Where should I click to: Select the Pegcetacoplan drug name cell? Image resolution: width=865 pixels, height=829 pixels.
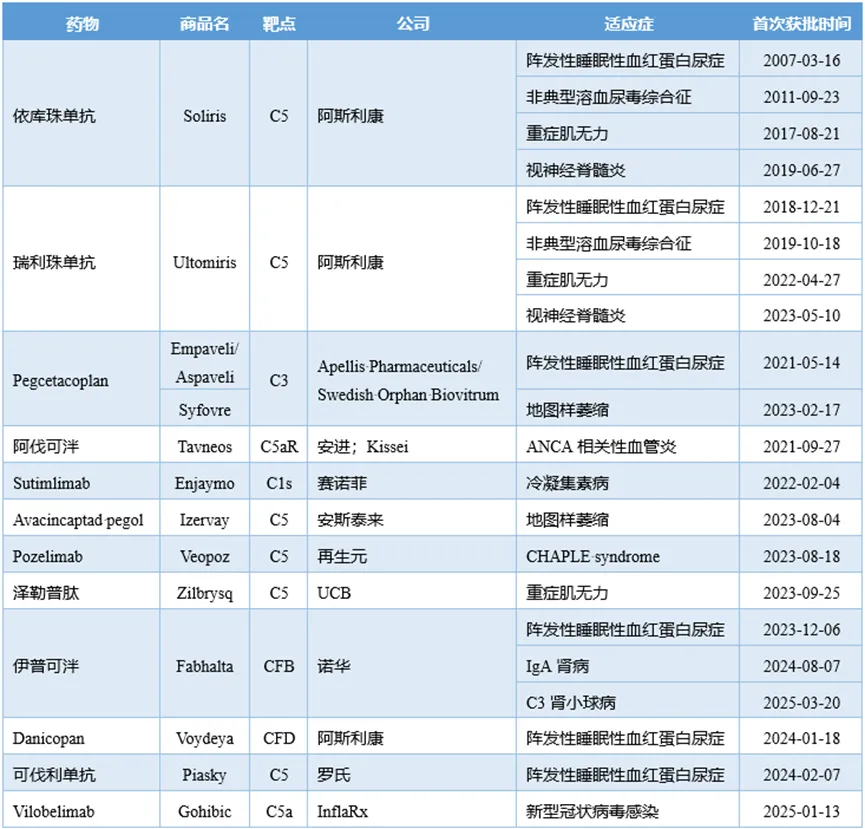click(61, 381)
